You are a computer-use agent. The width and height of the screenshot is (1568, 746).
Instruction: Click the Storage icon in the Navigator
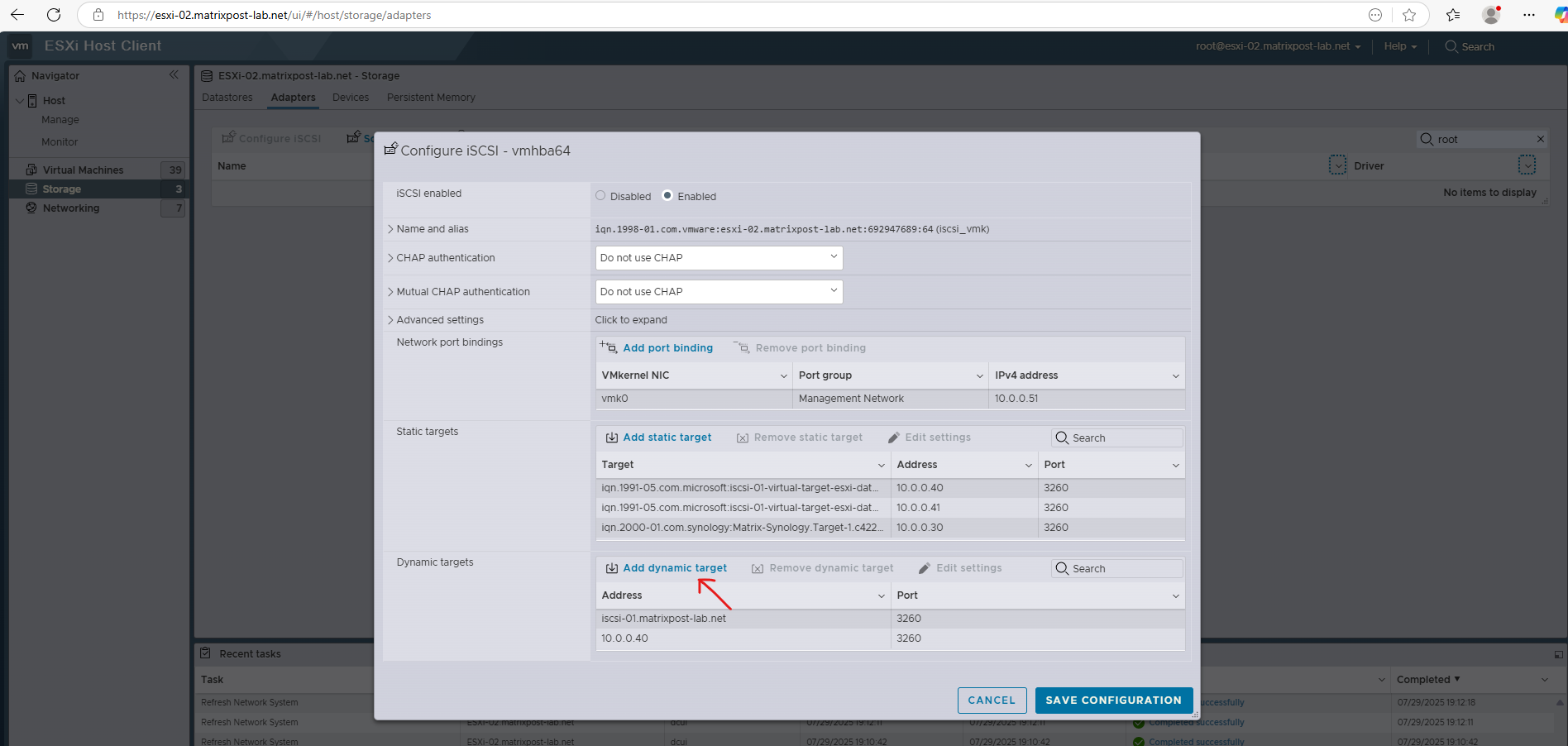click(x=30, y=189)
